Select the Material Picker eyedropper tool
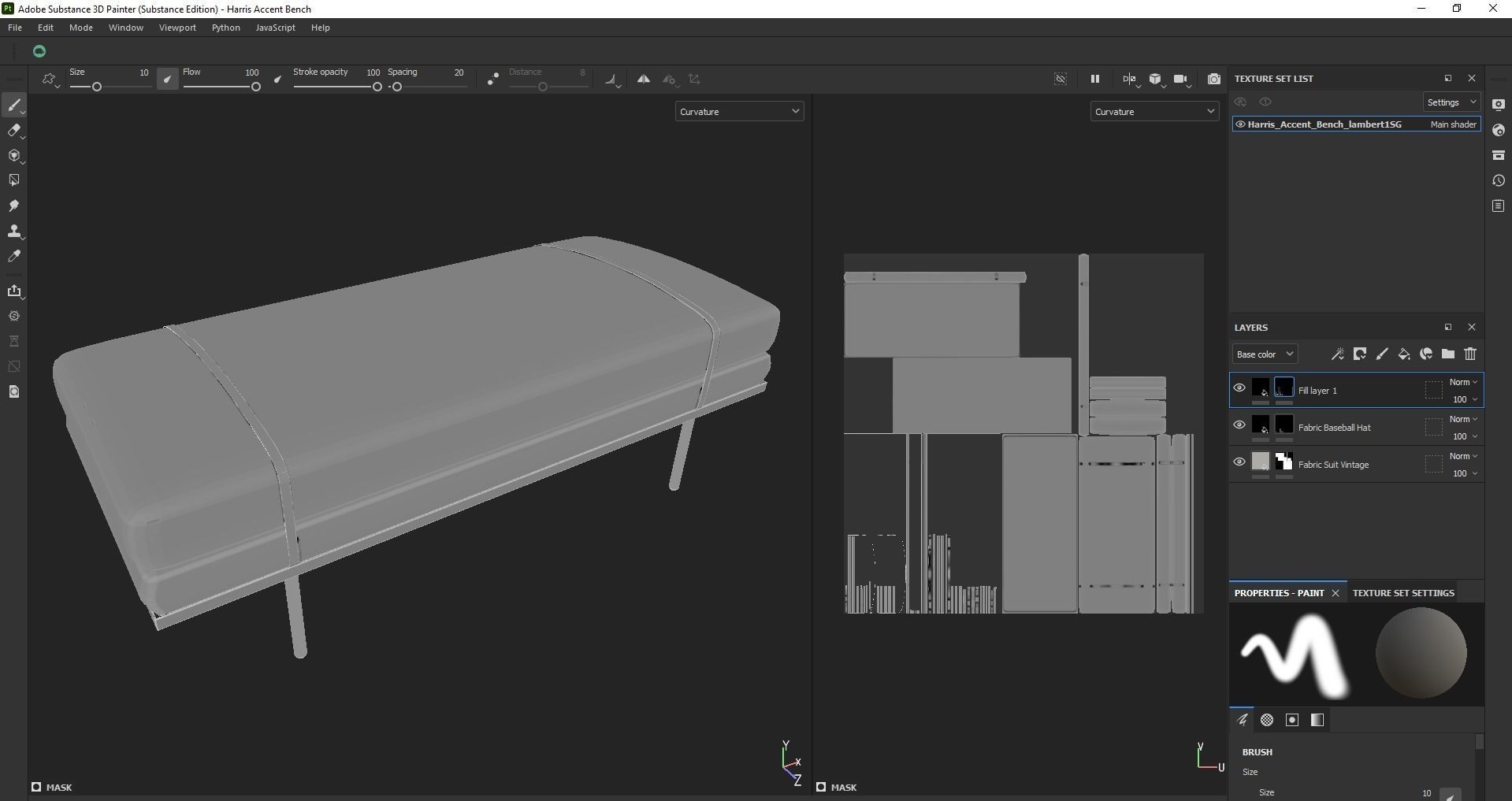Viewport: 1512px width, 801px height. point(14,256)
